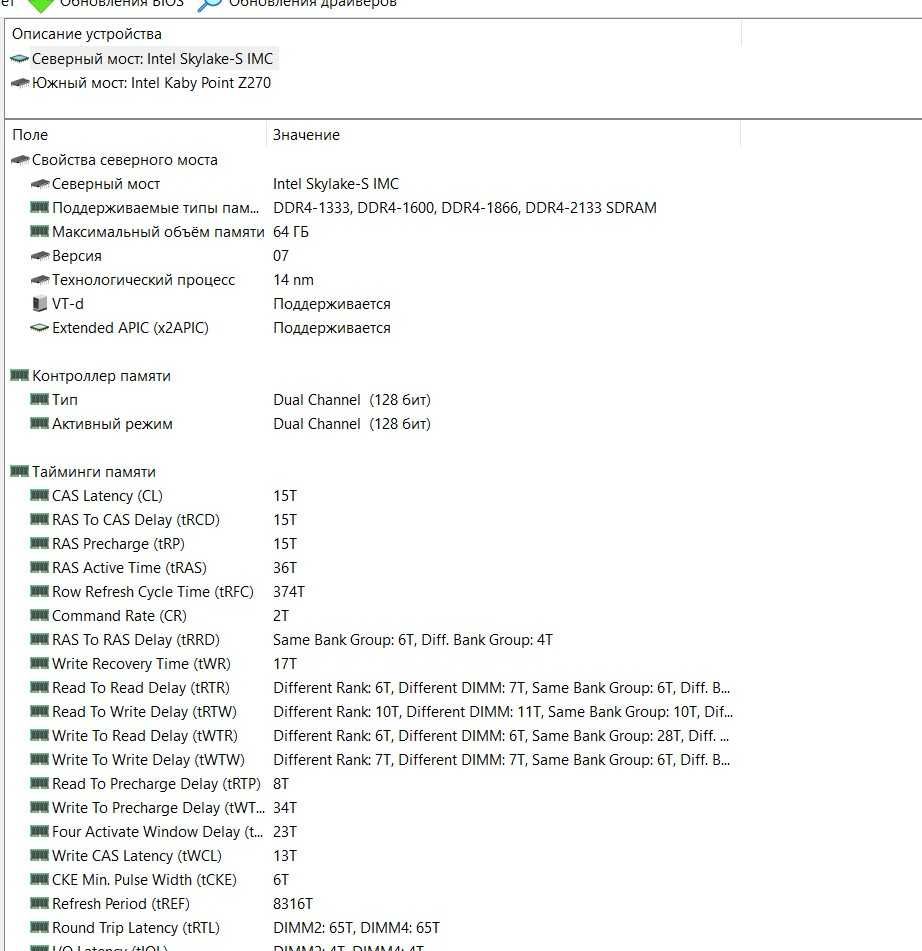The image size is (922, 951).
Task: Click icon beside Write Recovery Time (tWR)
Action: pyautogui.click(x=39, y=664)
